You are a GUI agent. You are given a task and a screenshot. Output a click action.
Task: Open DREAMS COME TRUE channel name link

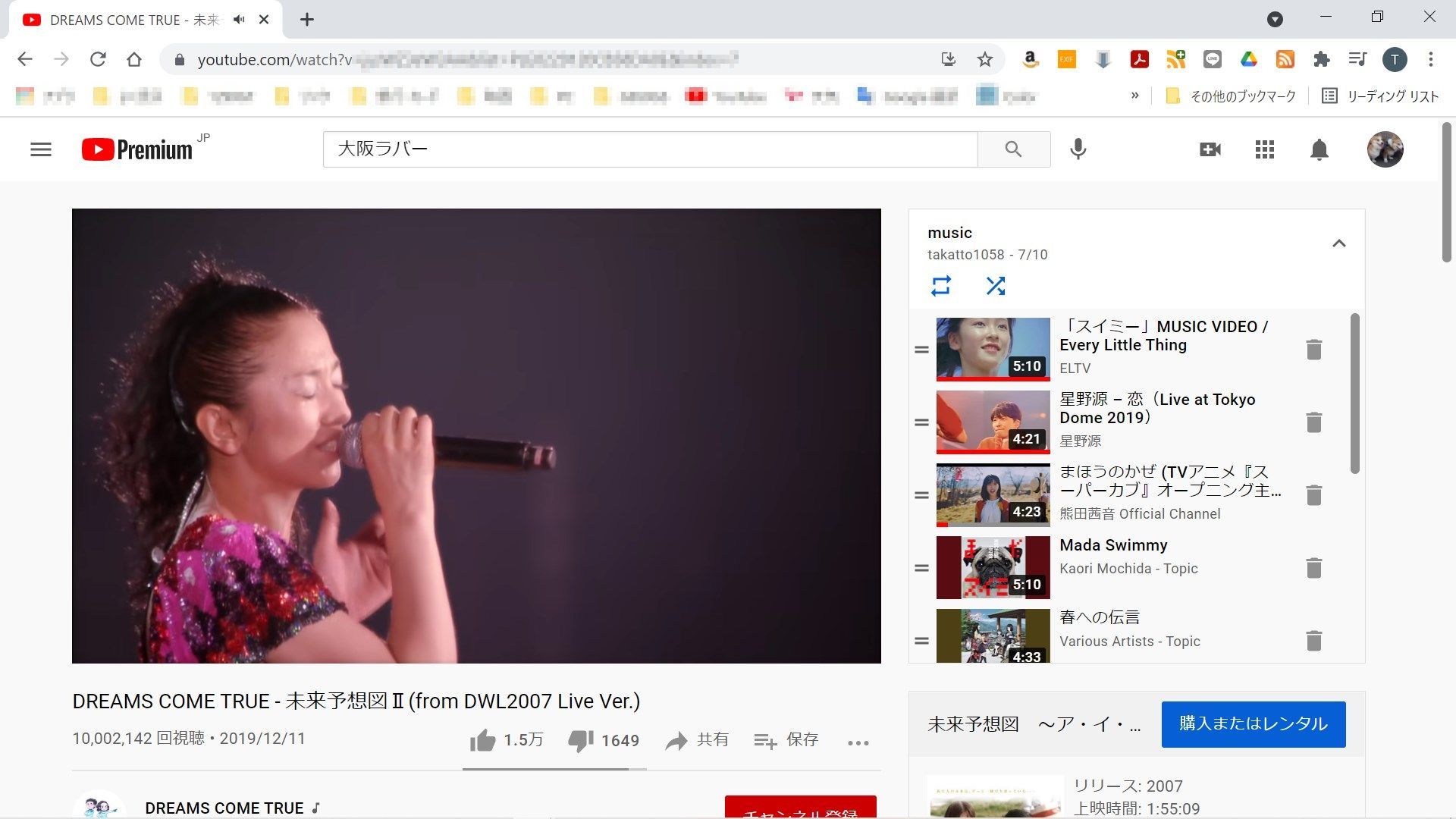[x=224, y=808]
